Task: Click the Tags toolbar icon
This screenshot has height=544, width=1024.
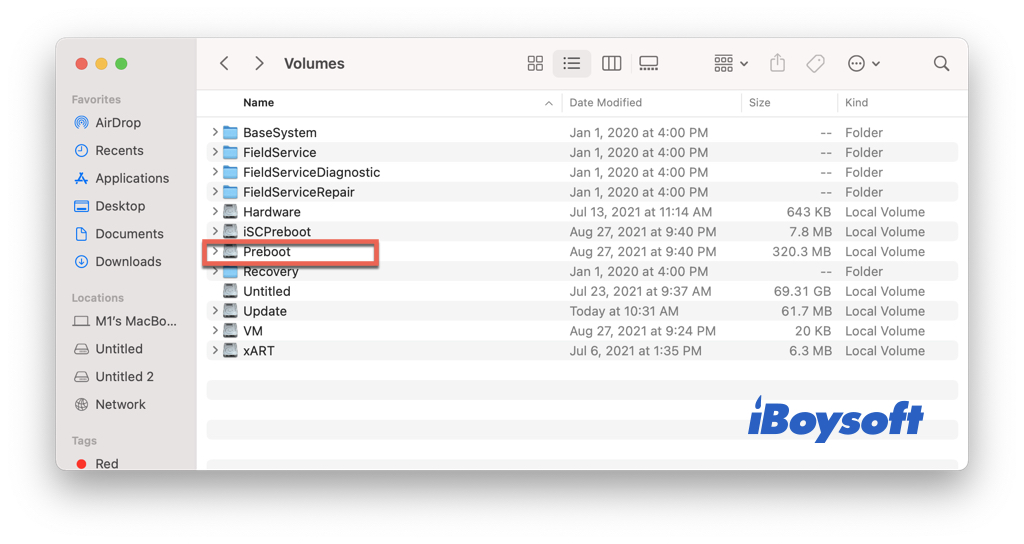Action: point(815,64)
